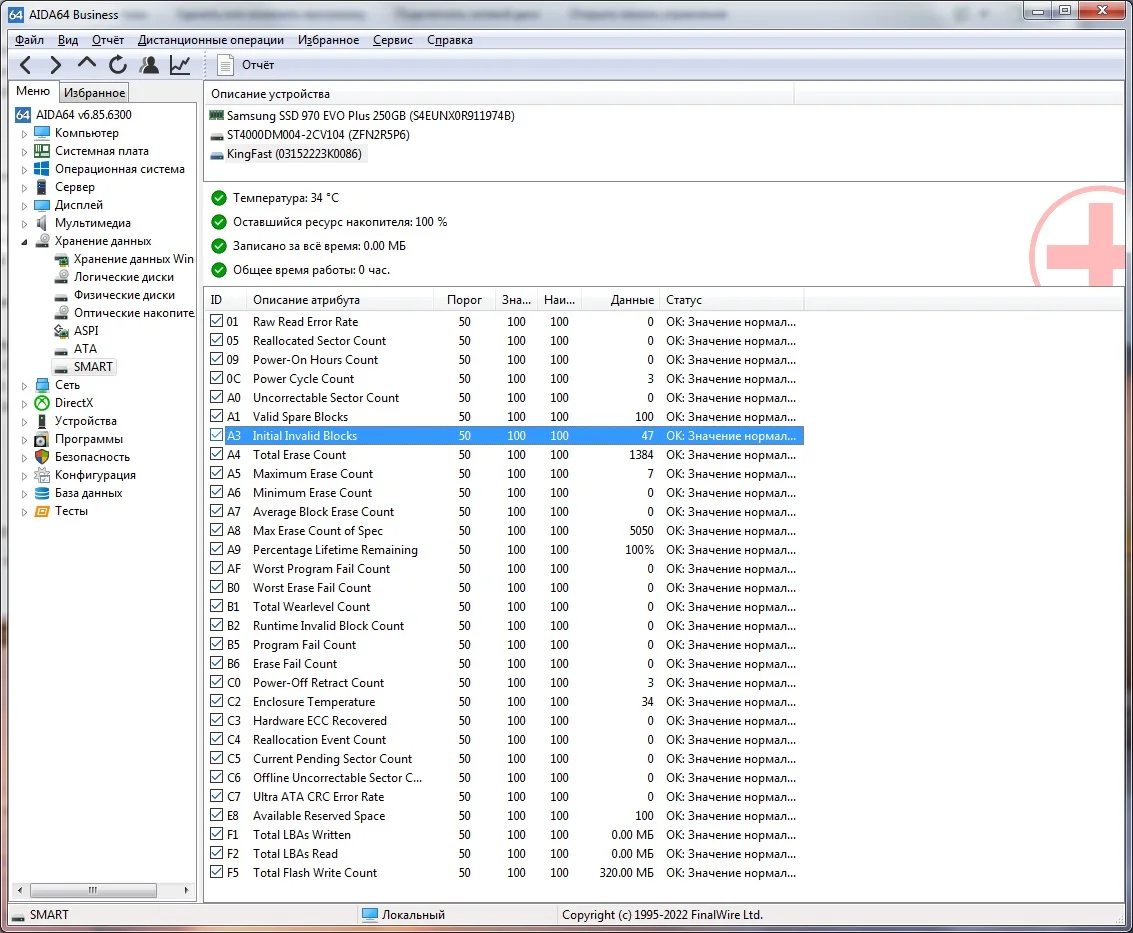Image resolution: width=1133 pixels, height=933 pixels.
Task: Expand the Операционная система node arrow
Action: (x=24, y=170)
